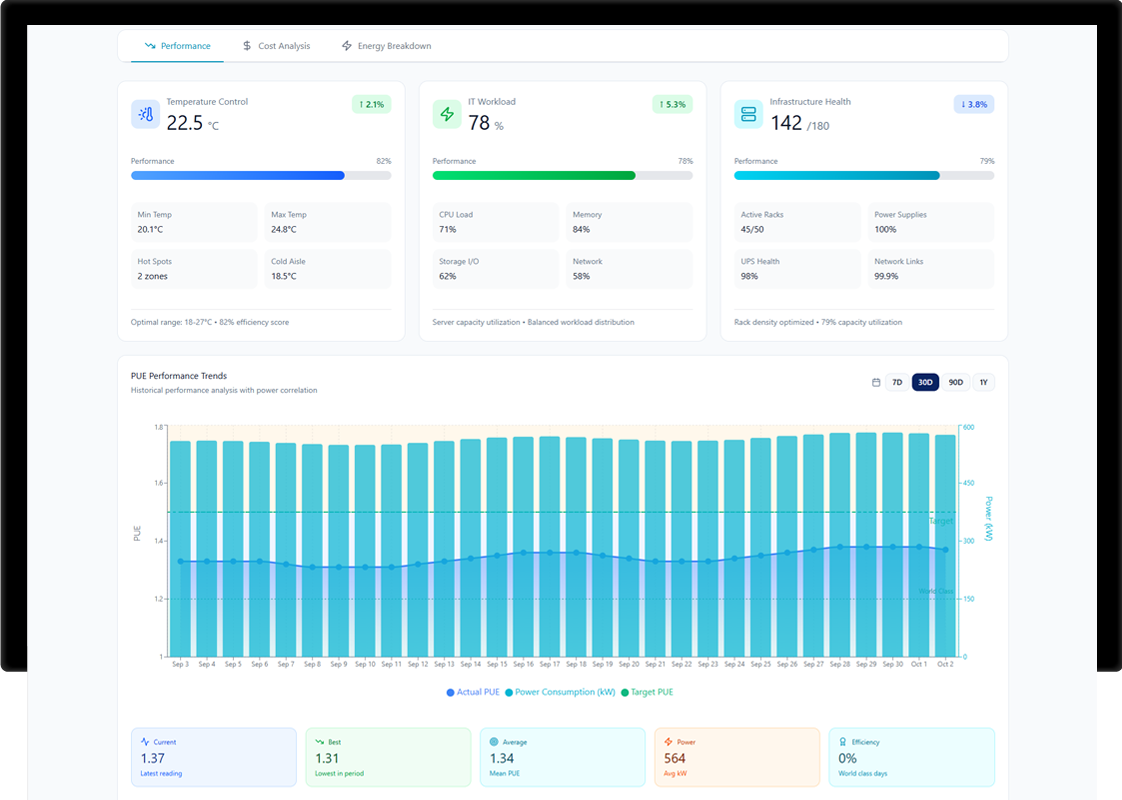1122x800 pixels.
Task: Click the Temperature Control thermometer icon
Action: [146, 114]
